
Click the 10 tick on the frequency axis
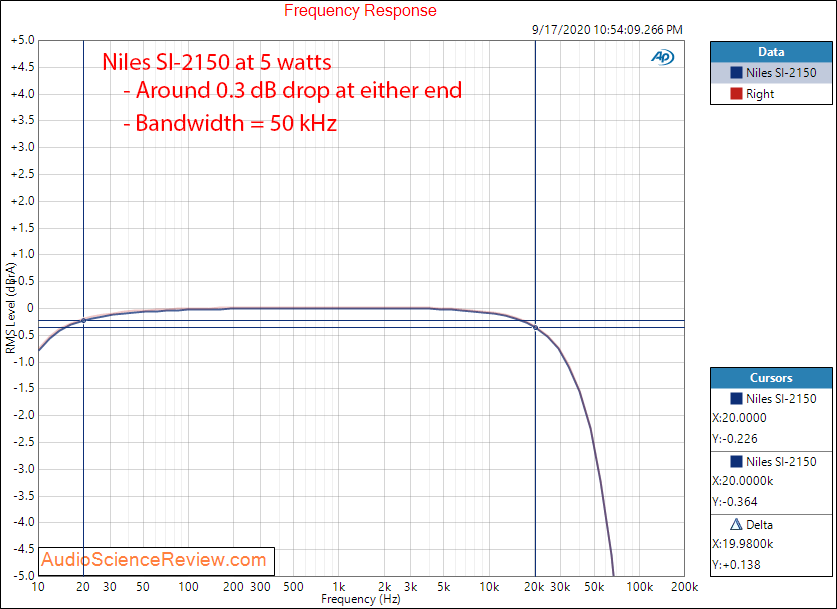38,587
